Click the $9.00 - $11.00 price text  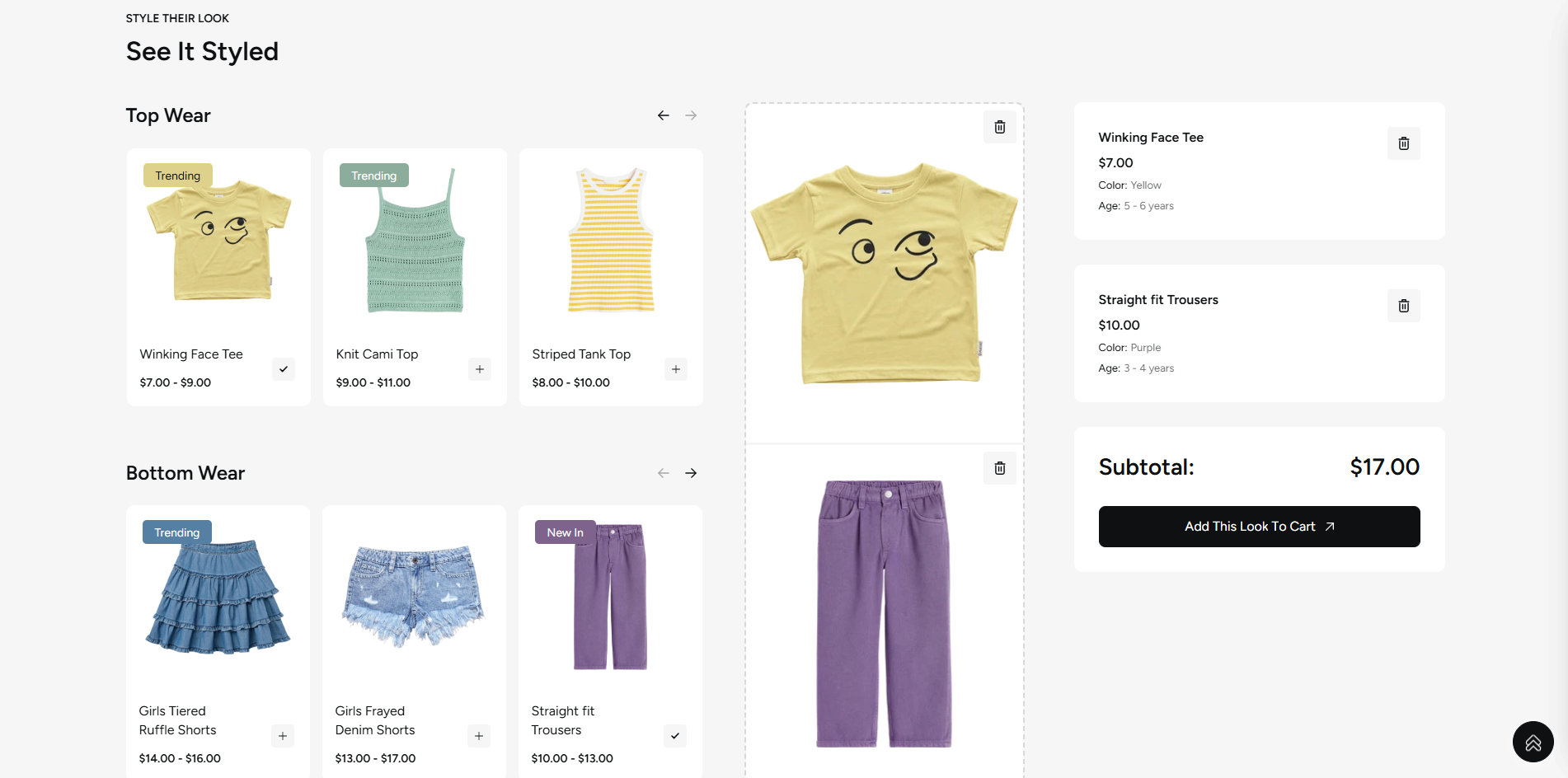[x=373, y=382]
